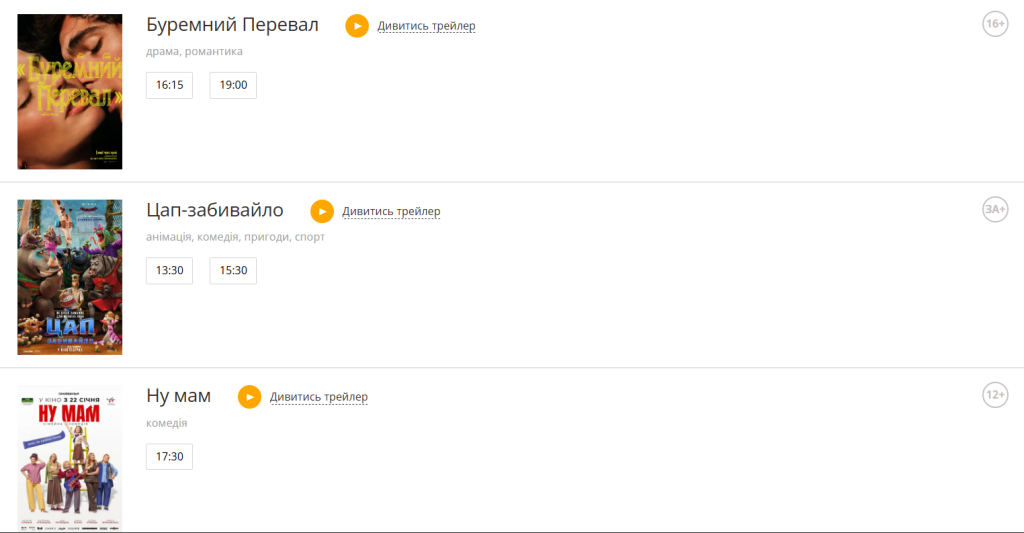Play trailer icon for Буремний Перевал

point(357,26)
